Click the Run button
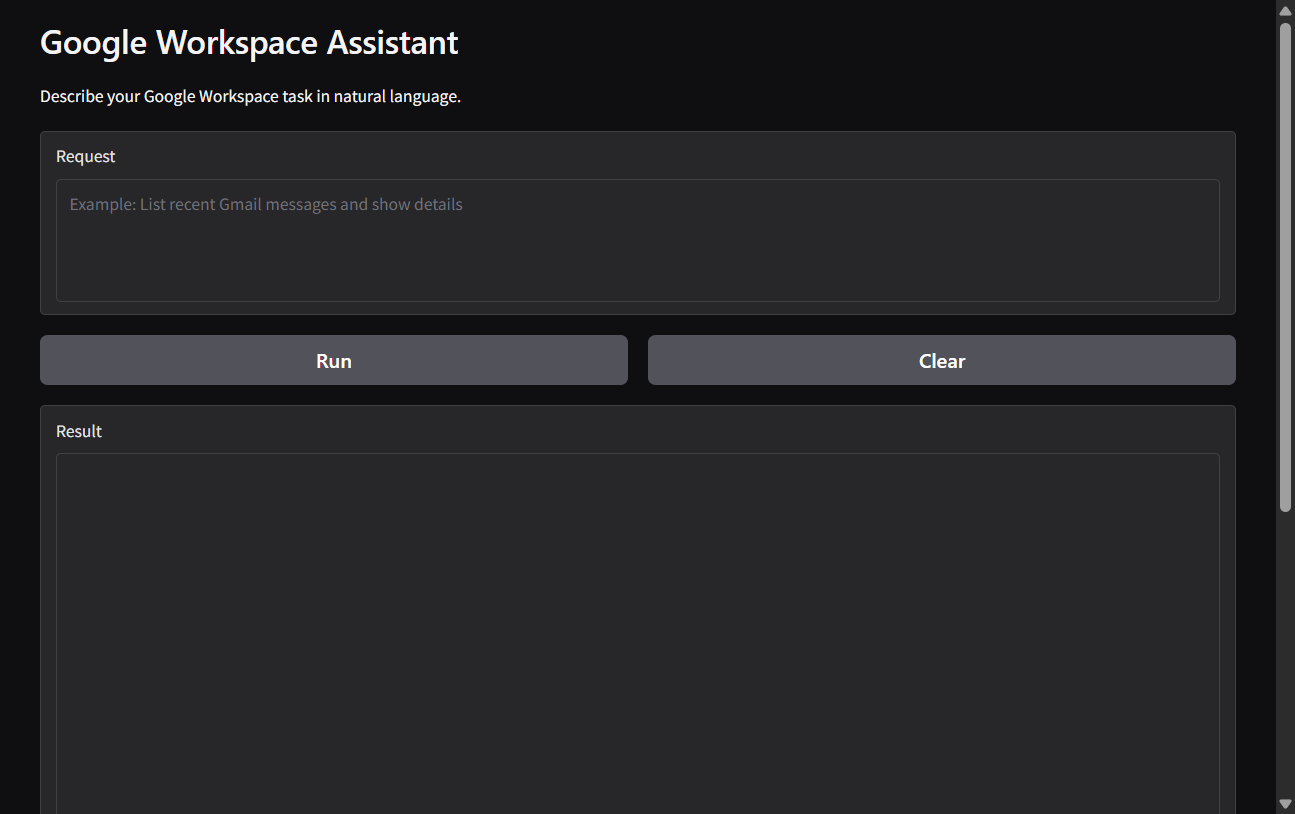Screen dimensions: 1295x814 click(x=333, y=360)
